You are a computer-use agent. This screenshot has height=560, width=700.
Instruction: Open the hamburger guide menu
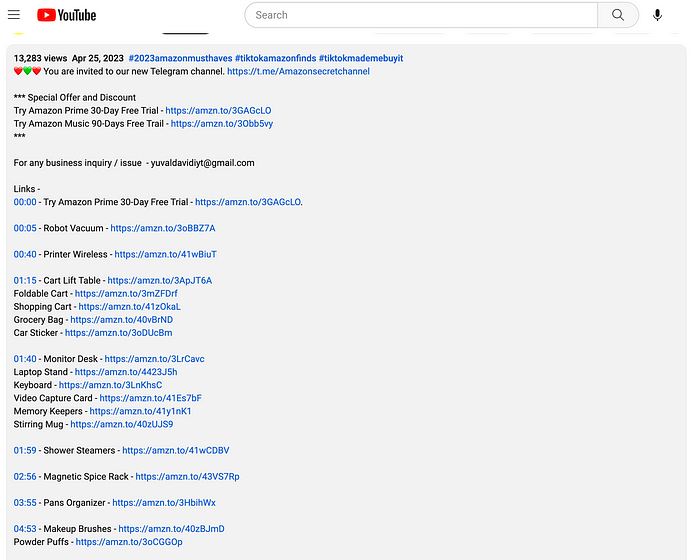pyautogui.click(x=14, y=15)
